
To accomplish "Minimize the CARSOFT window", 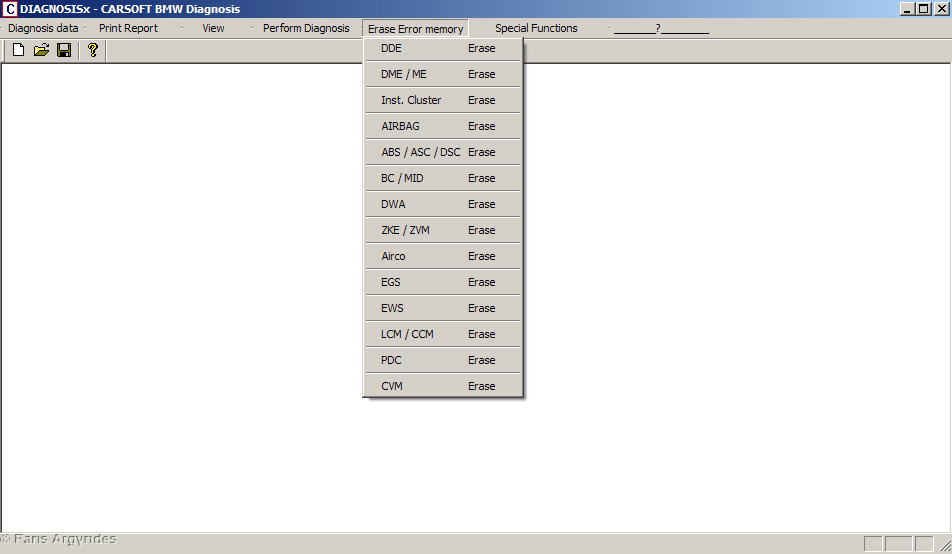I will 907,9.
